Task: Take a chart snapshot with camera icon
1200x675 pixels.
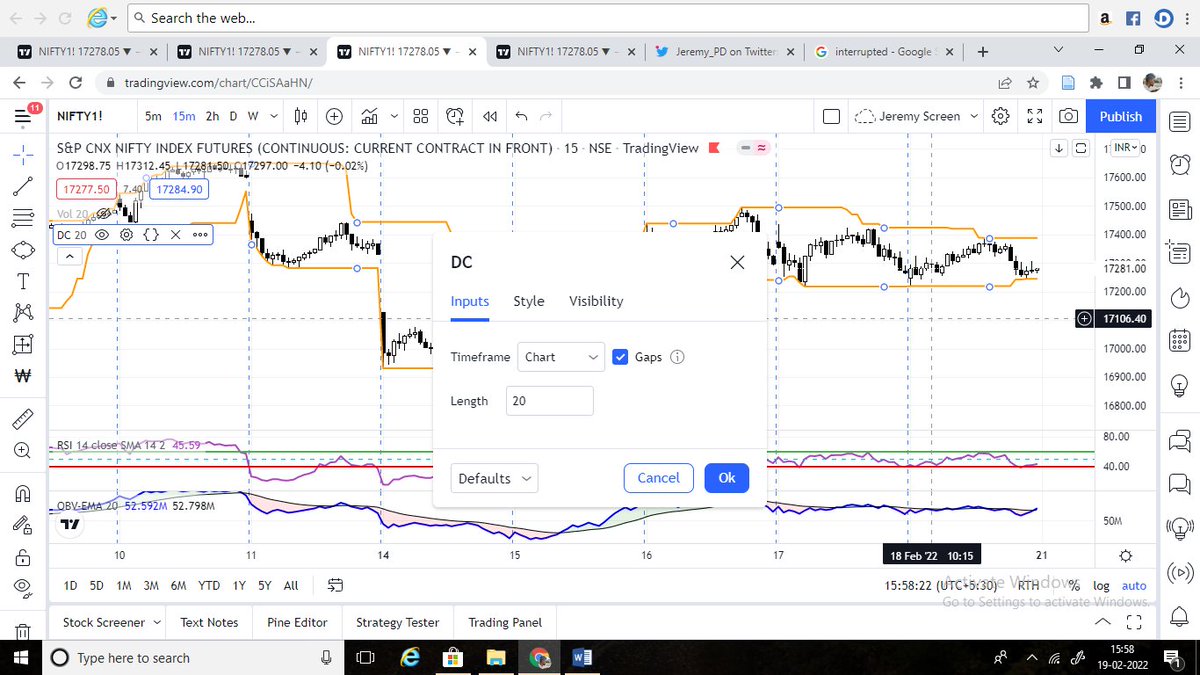Action: tap(1069, 116)
